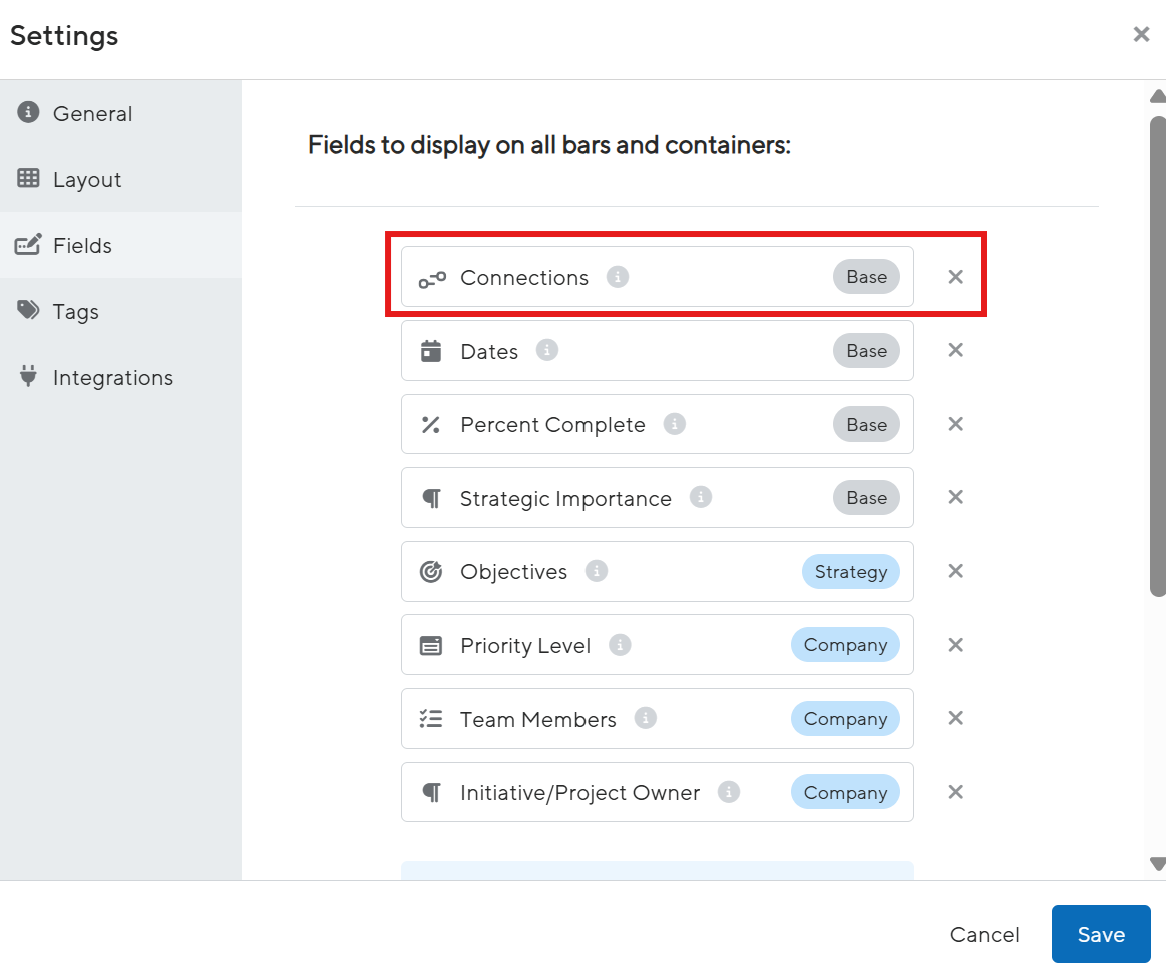Go to the Integrations section
Viewport: 1166px width, 974px height.
(112, 378)
